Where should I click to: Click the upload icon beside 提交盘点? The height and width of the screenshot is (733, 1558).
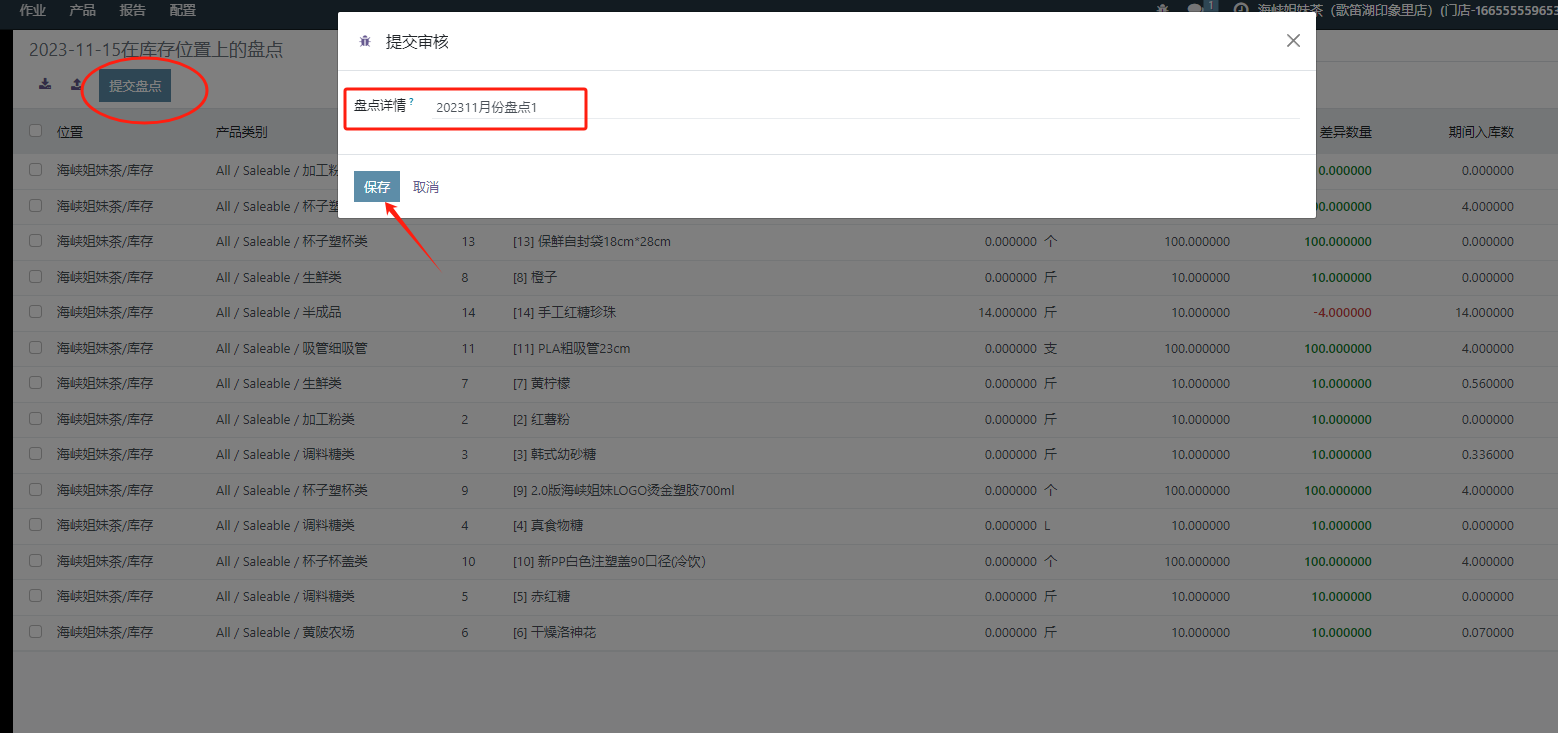pos(76,85)
